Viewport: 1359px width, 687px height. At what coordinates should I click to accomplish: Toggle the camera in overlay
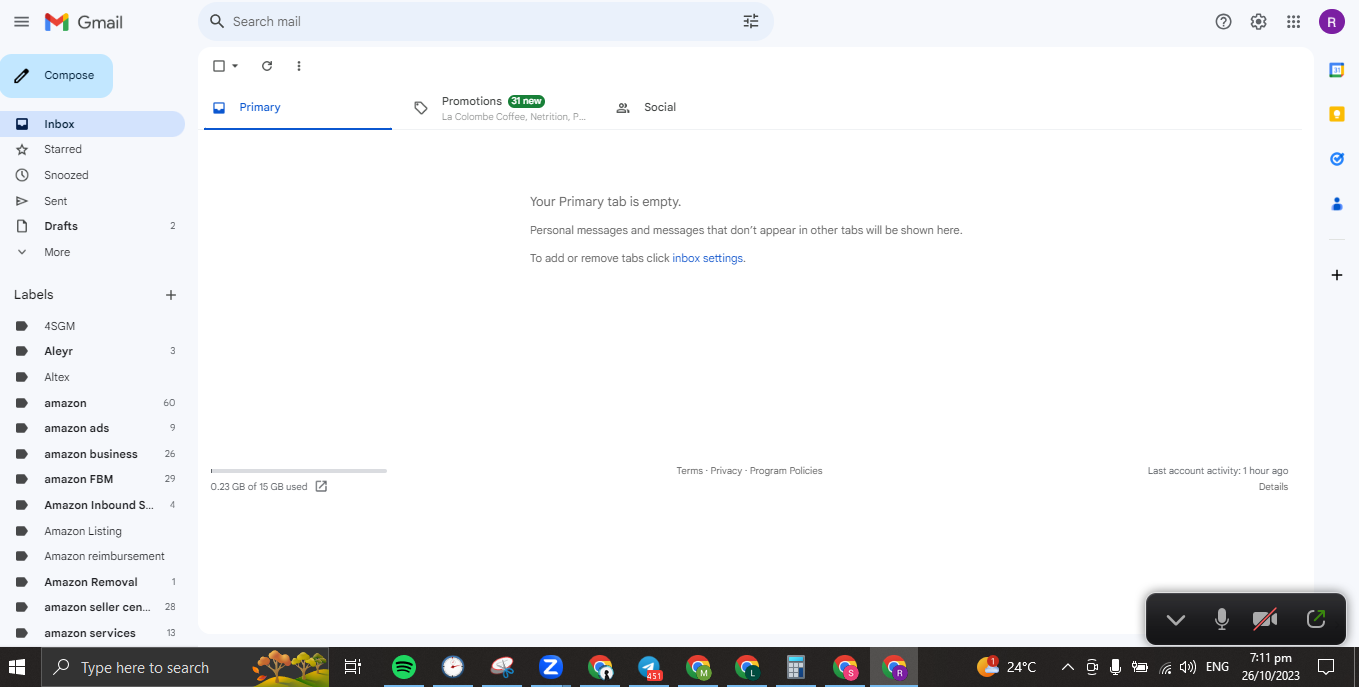coord(1265,620)
